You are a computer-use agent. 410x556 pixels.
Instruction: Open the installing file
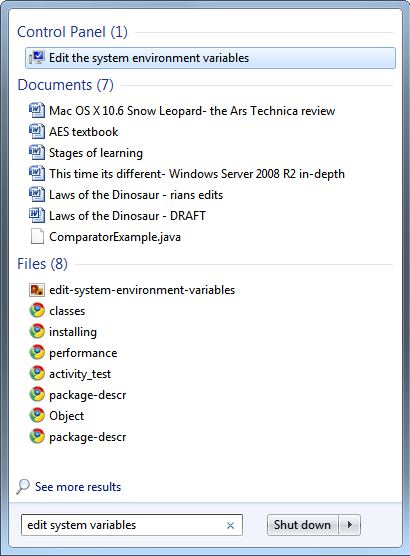(x=73, y=332)
